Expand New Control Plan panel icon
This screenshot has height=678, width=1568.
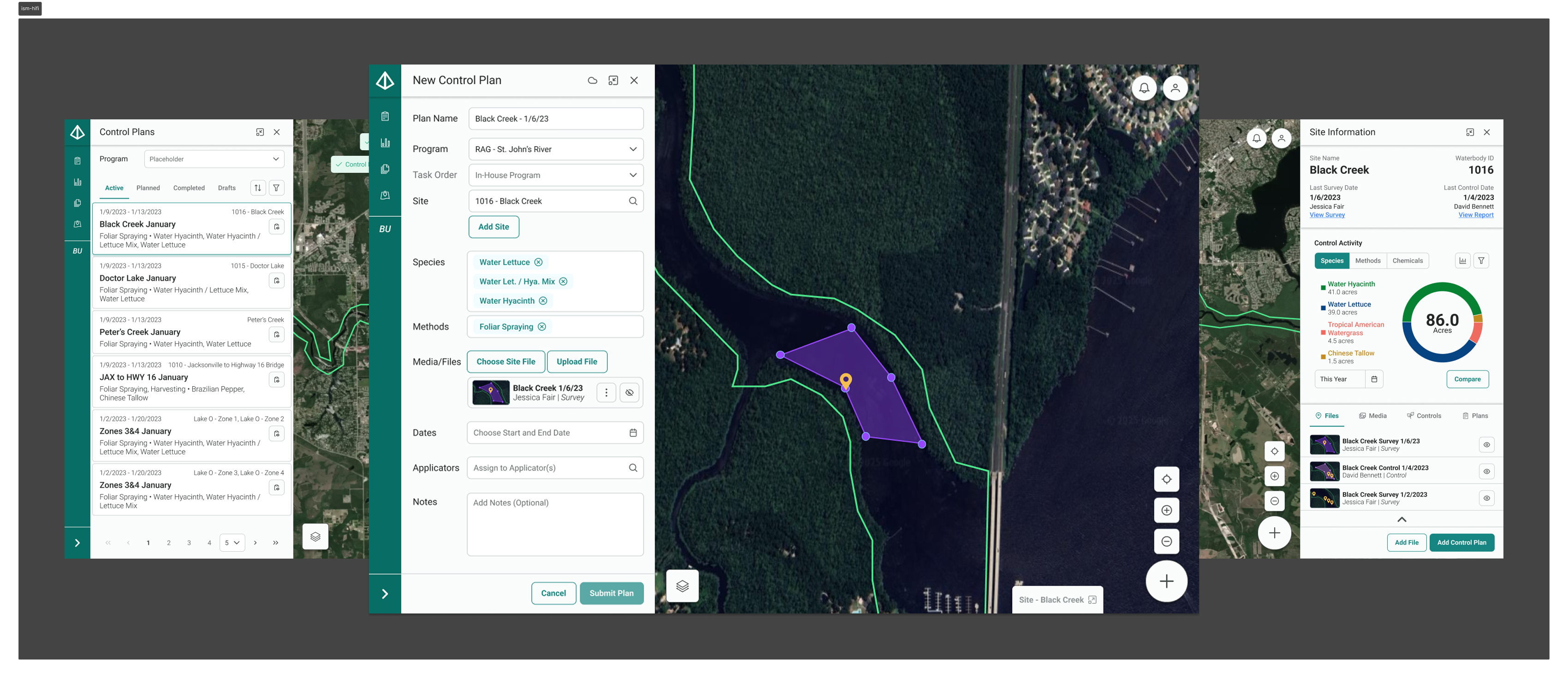(x=613, y=80)
